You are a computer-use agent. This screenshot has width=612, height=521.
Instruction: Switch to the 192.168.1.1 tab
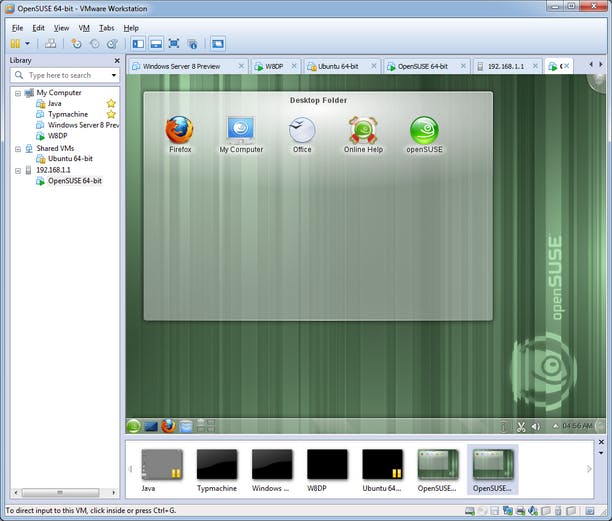pos(505,66)
